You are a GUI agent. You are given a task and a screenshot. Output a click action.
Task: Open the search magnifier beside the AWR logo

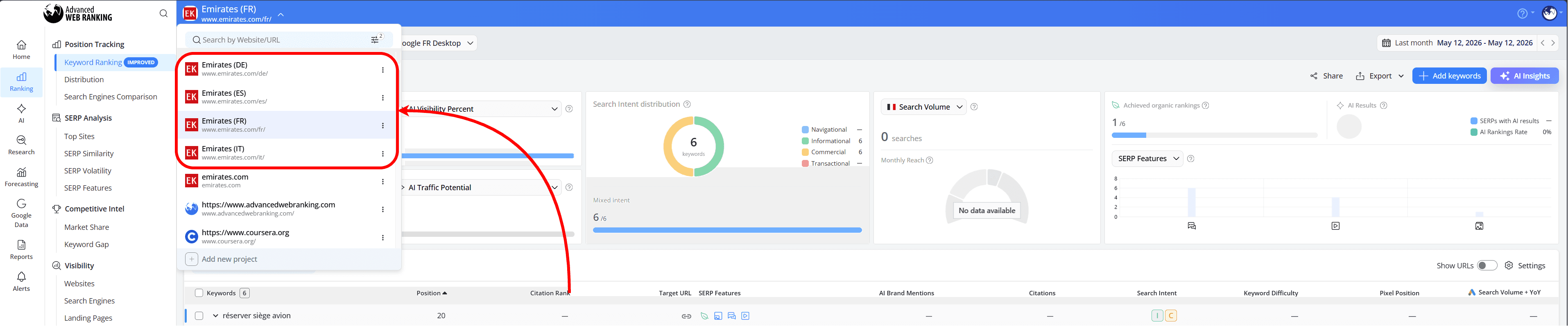163,13
